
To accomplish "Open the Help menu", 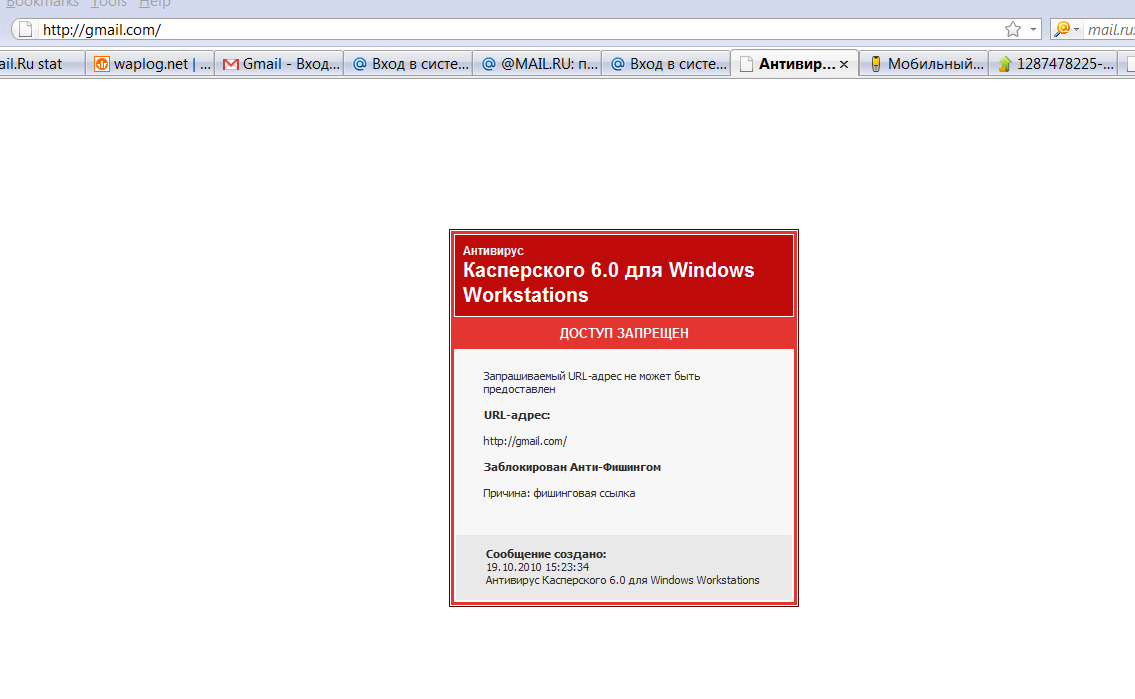I will coord(154,4).
